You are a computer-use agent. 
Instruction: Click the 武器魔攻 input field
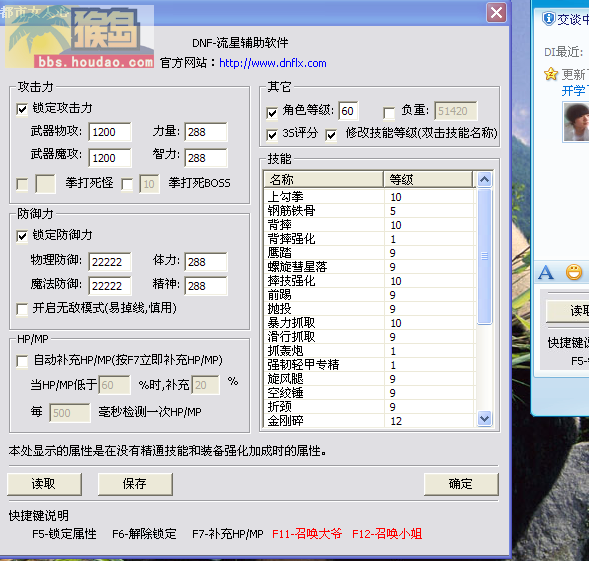coord(110,158)
